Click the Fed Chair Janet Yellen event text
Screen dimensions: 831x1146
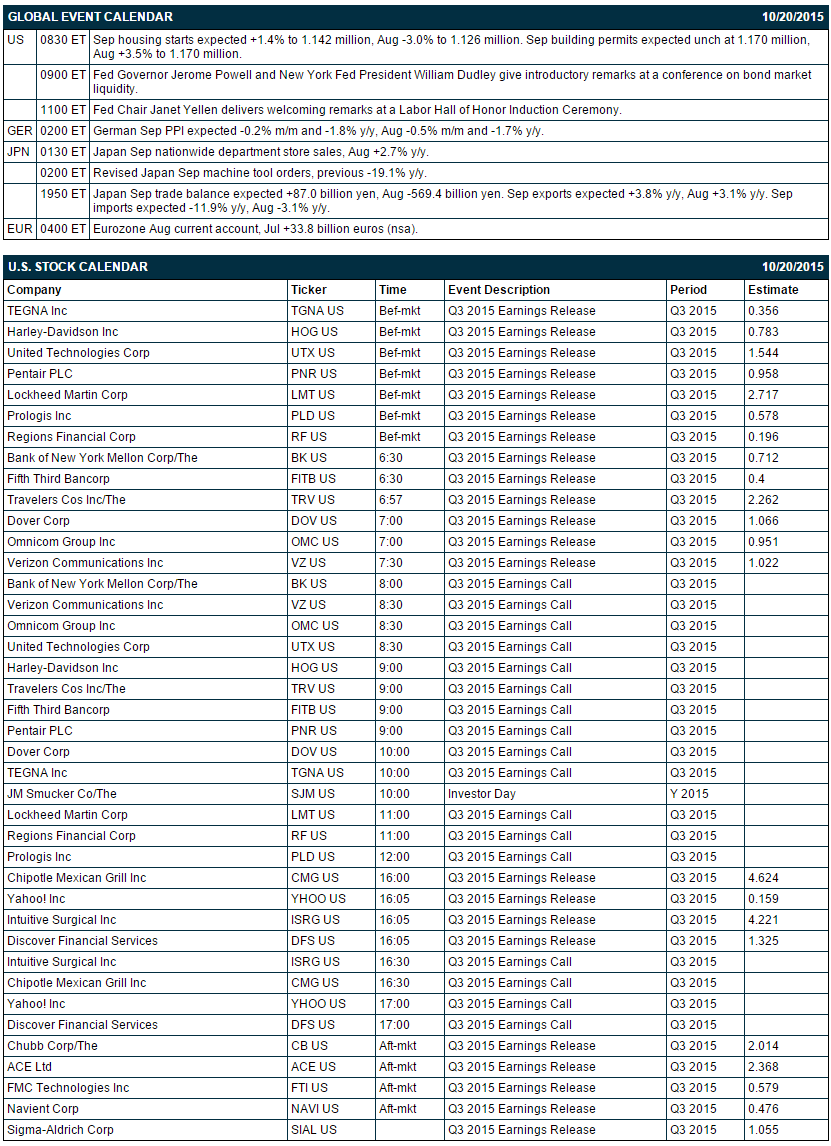click(x=357, y=110)
